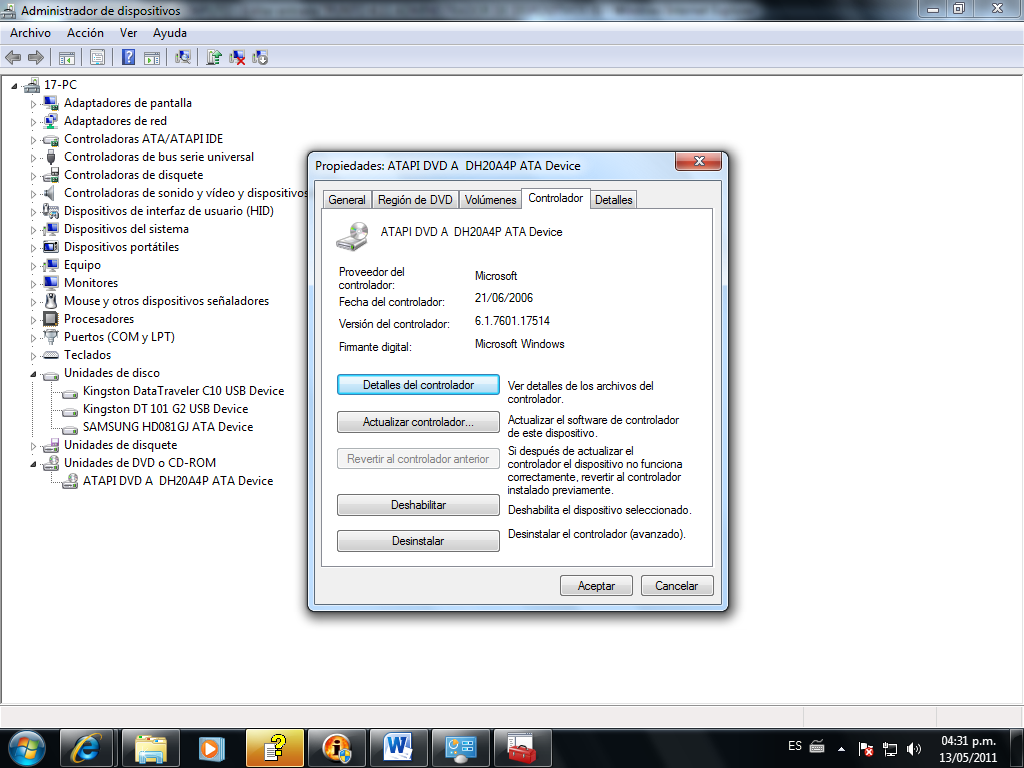Collapse the Unidades de disco node

click(x=33, y=374)
